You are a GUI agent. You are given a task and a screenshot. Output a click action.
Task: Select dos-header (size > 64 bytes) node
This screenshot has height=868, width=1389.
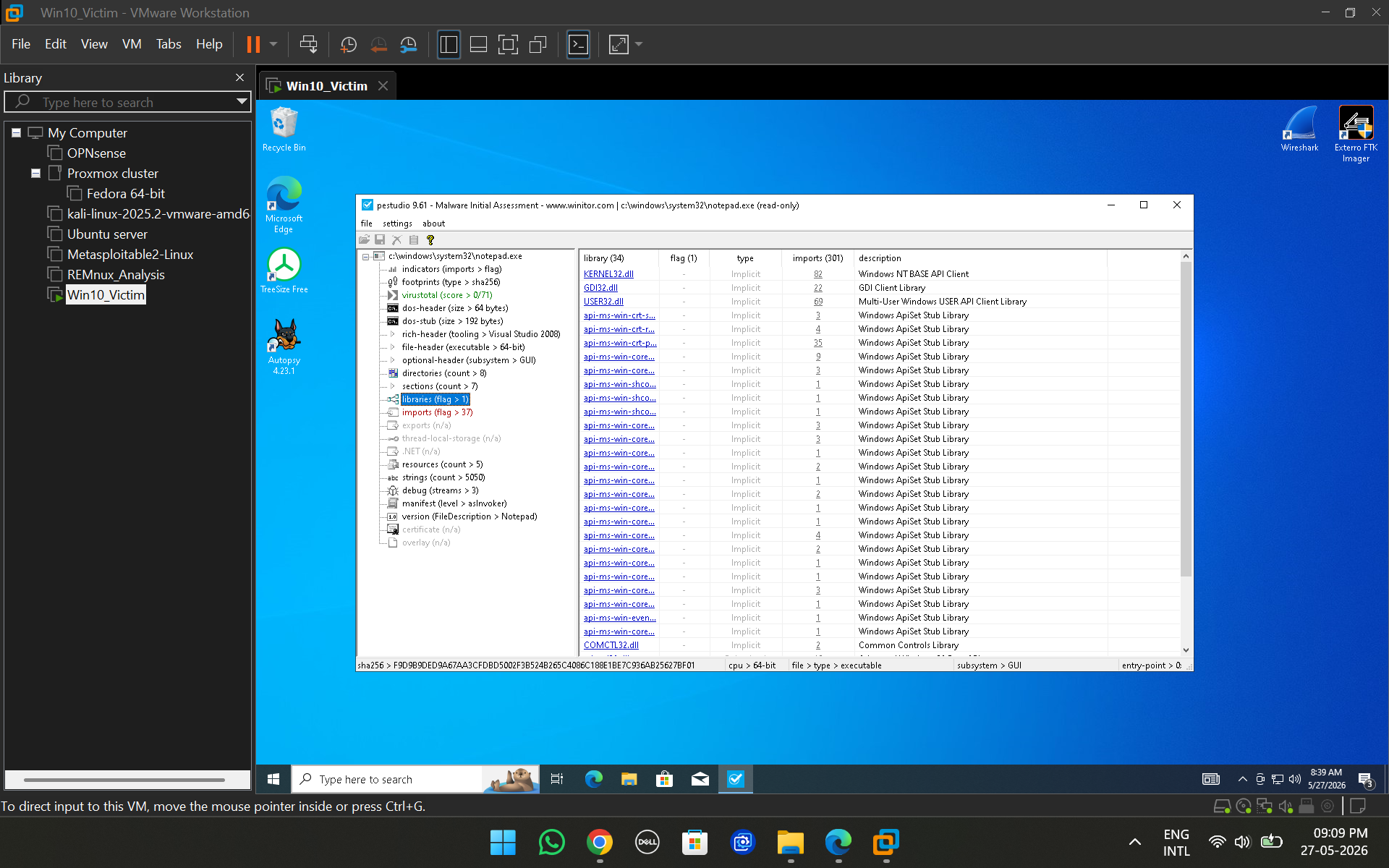pos(455,308)
